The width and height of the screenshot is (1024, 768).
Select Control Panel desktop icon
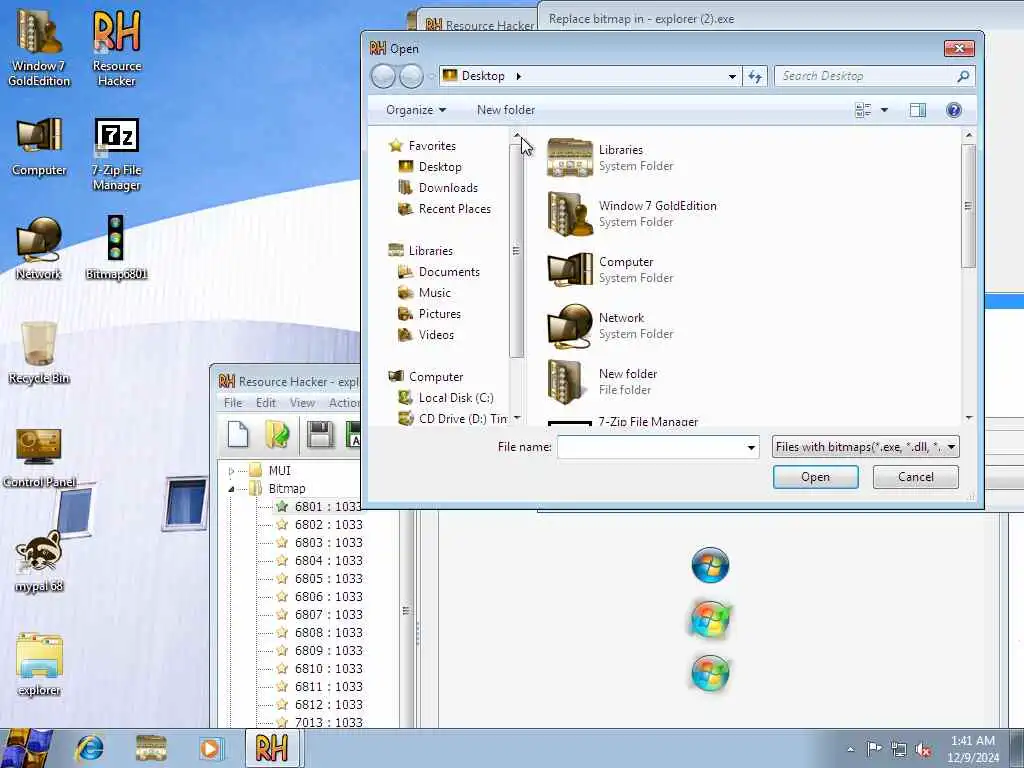pyautogui.click(x=39, y=457)
